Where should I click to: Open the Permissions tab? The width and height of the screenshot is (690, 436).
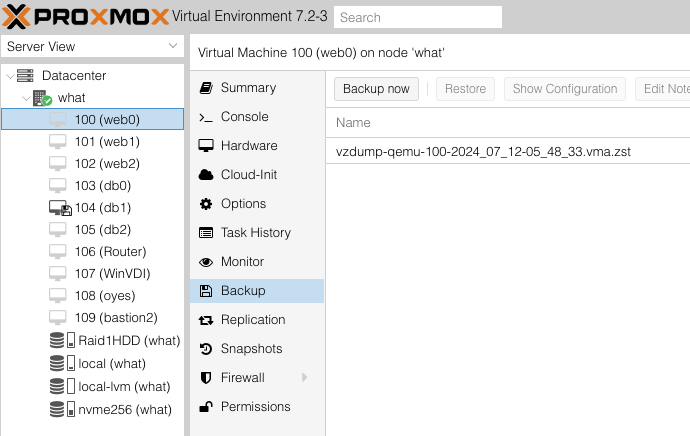click(257, 407)
